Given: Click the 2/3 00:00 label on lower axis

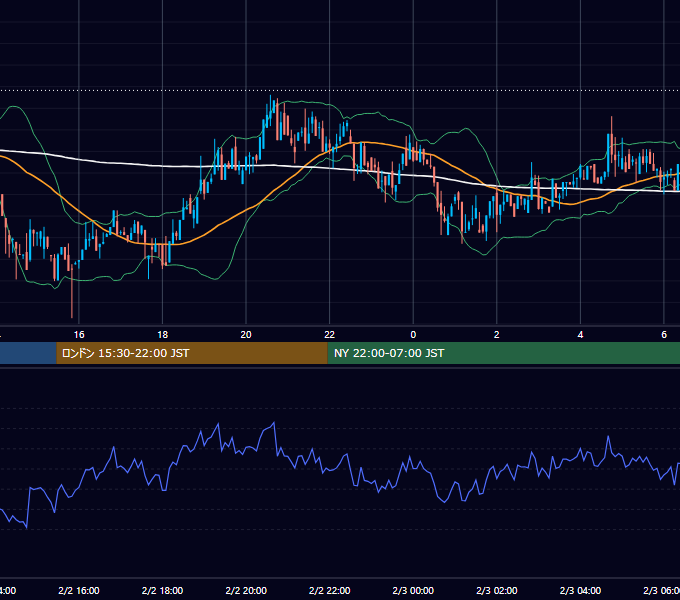Looking at the screenshot, I should pyautogui.click(x=413, y=590).
